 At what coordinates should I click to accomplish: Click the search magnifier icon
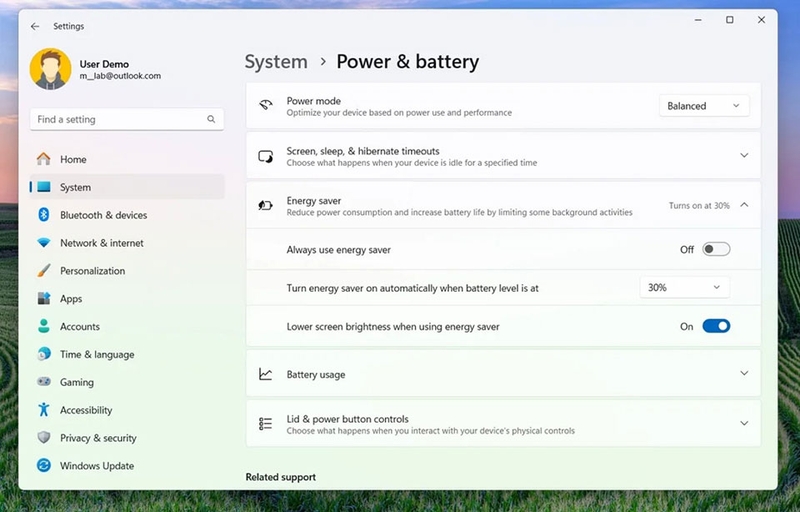[x=211, y=119]
